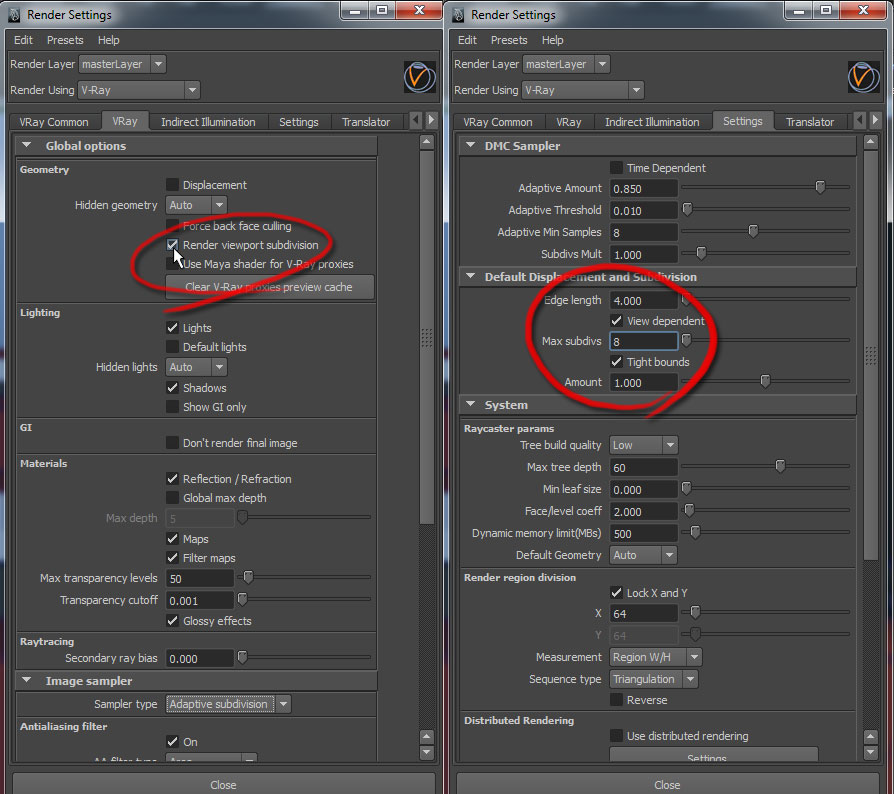
Task: Open Default Geometry dropdown
Action: point(643,555)
